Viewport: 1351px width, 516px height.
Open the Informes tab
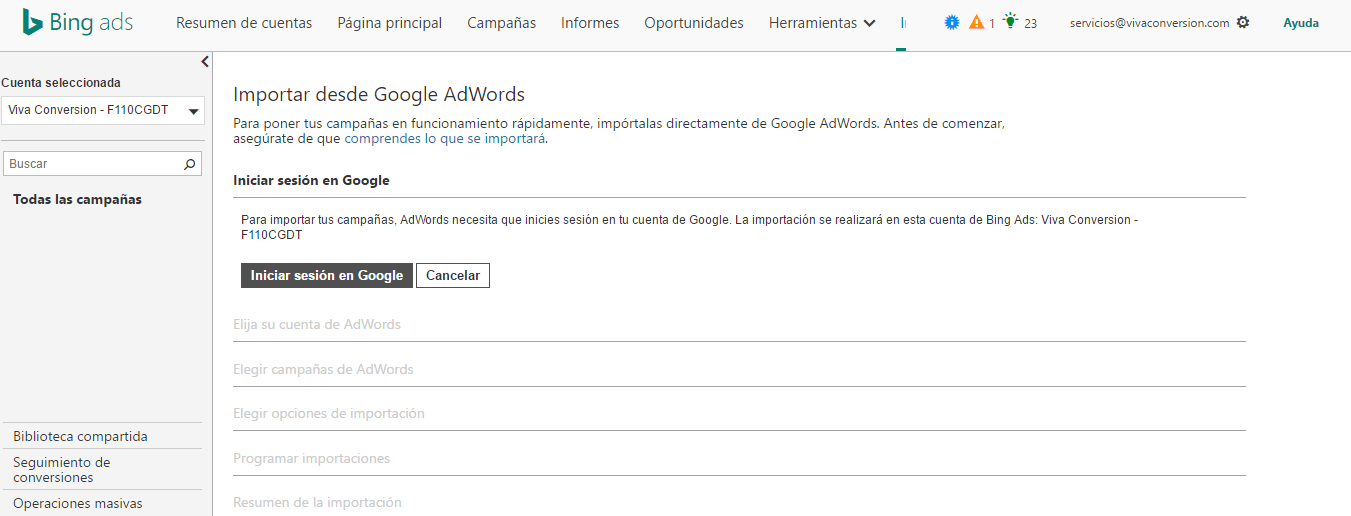[590, 23]
